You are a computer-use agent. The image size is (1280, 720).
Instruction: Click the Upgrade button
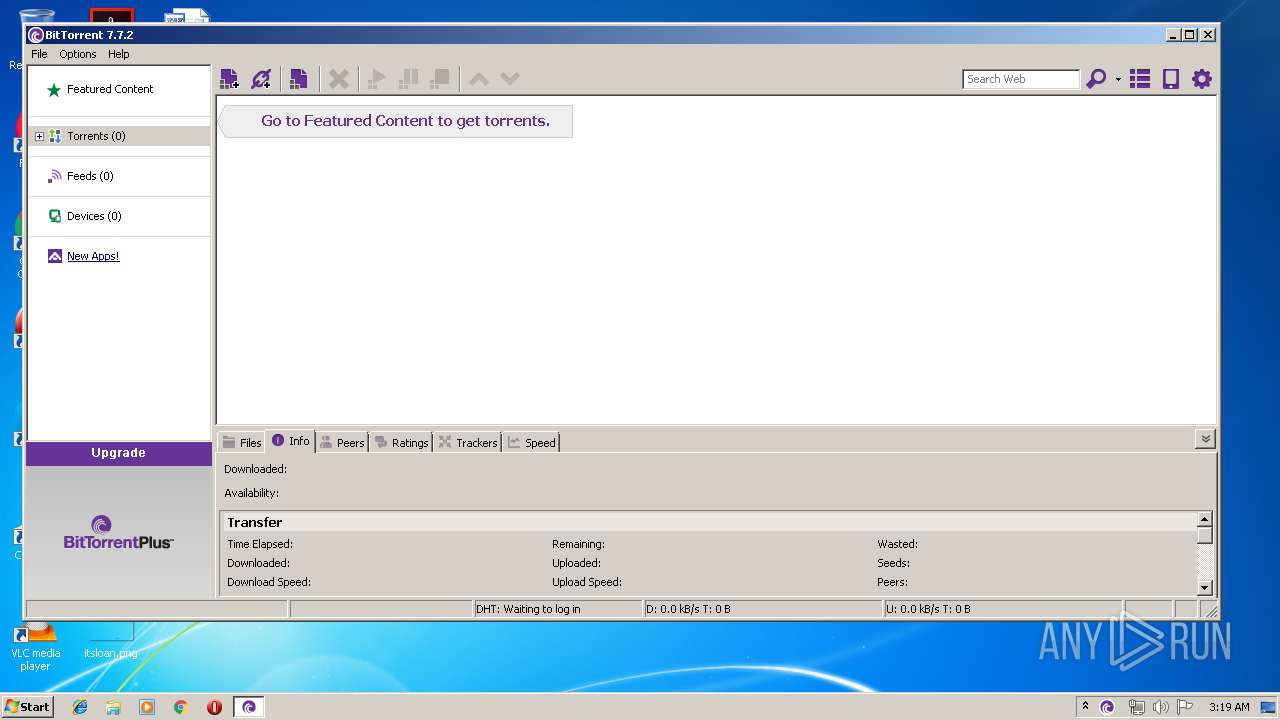tap(119, 453)
